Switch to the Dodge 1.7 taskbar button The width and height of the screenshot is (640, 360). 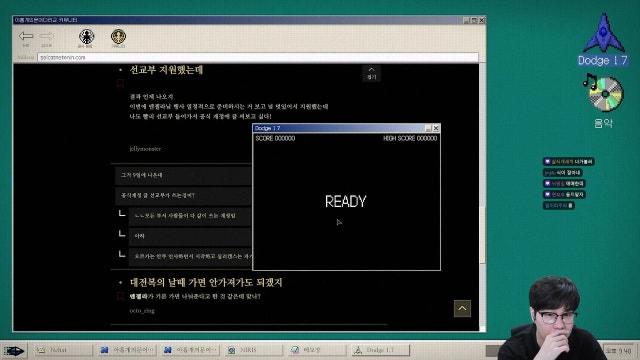(x=380, y=350)
